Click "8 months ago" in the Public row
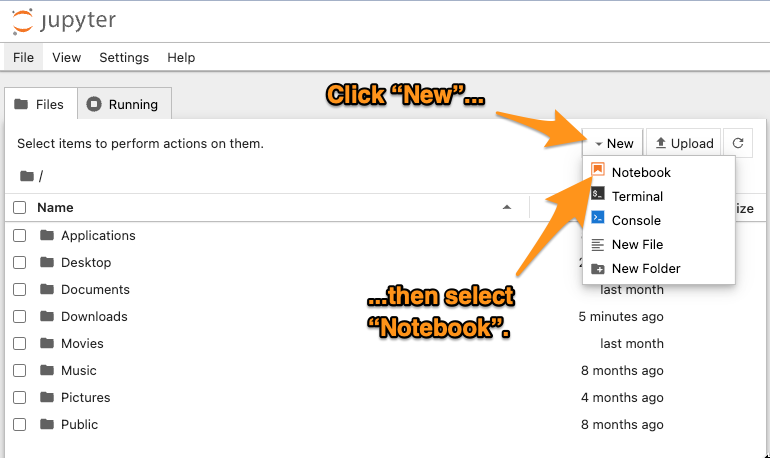The width and height of the screenshot is (770, 458). (x=622, y=425)
